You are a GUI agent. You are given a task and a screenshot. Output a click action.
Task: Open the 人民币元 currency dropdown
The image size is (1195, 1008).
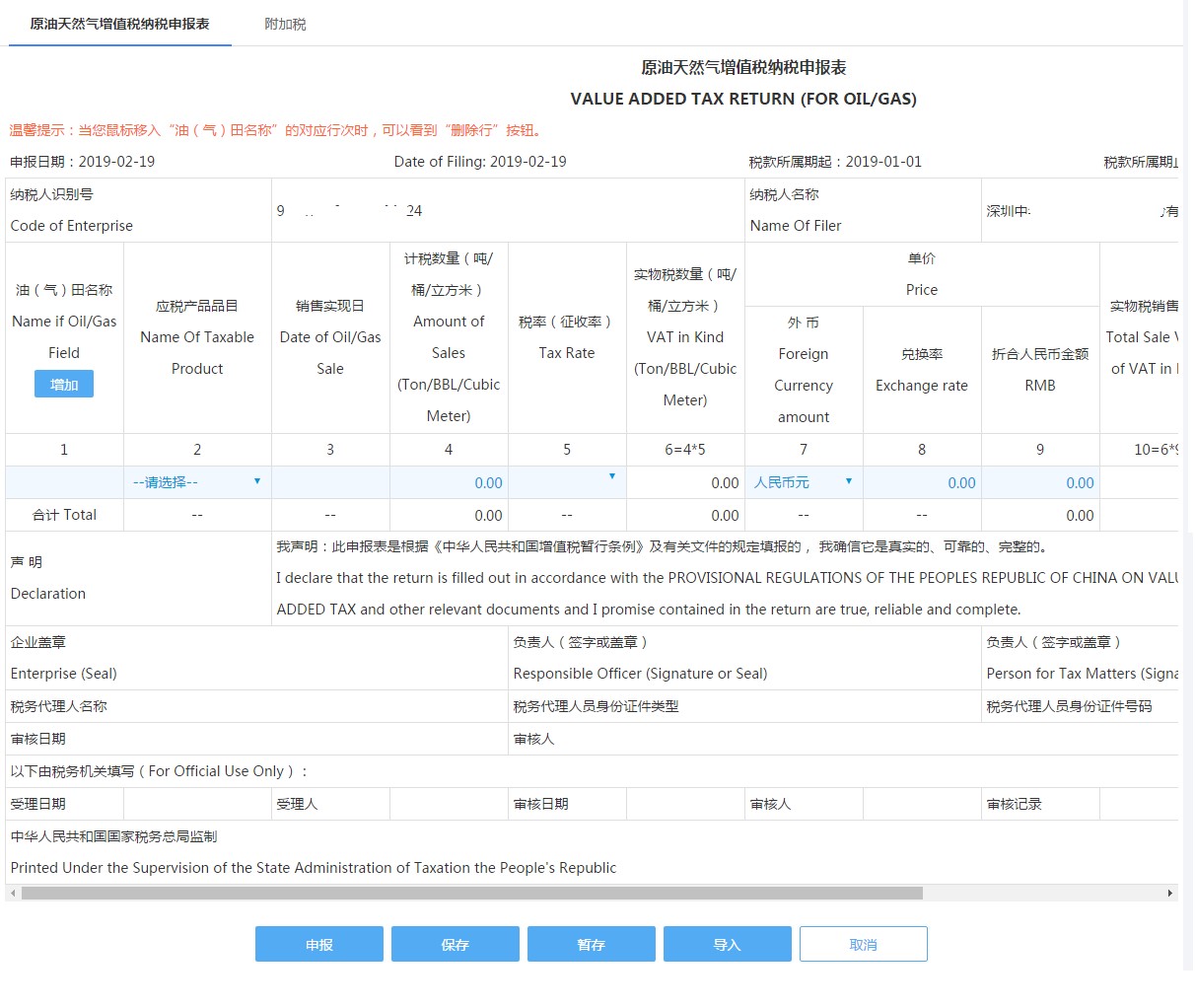click(803, 482)
